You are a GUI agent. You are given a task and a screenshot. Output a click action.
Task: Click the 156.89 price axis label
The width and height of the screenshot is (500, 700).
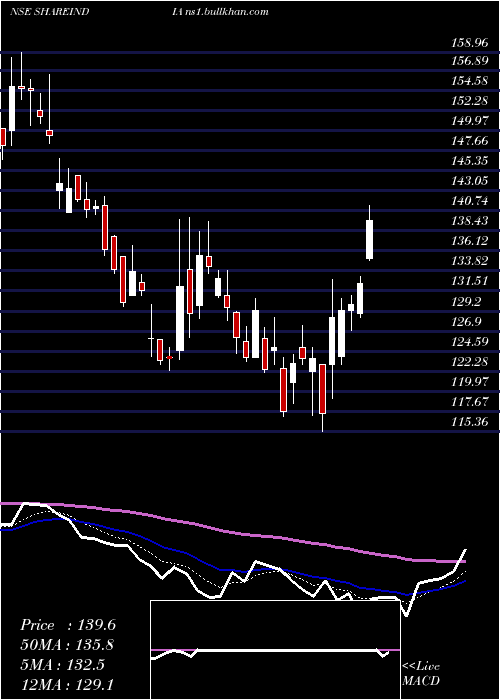point(470,61)
